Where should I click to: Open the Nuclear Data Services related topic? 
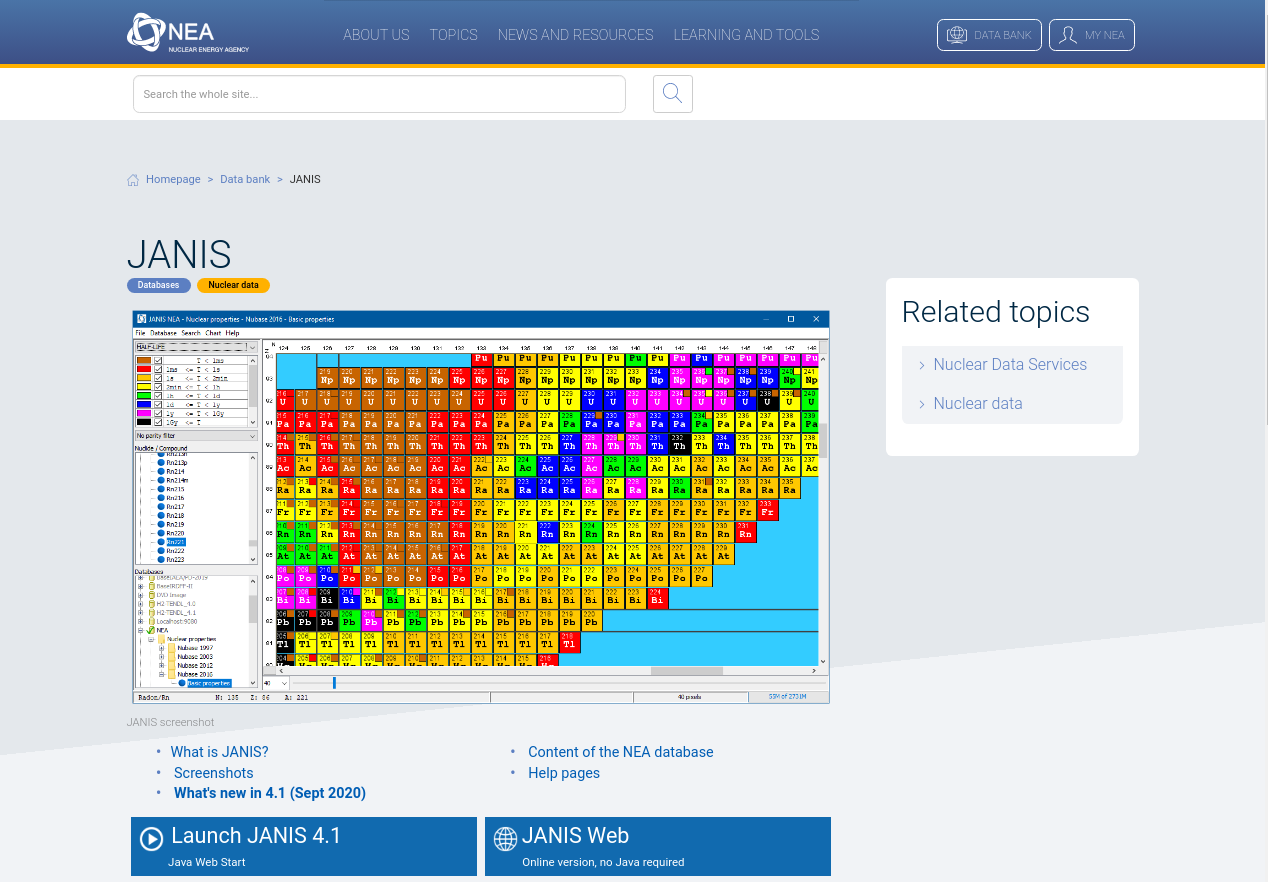(1010, 365)
